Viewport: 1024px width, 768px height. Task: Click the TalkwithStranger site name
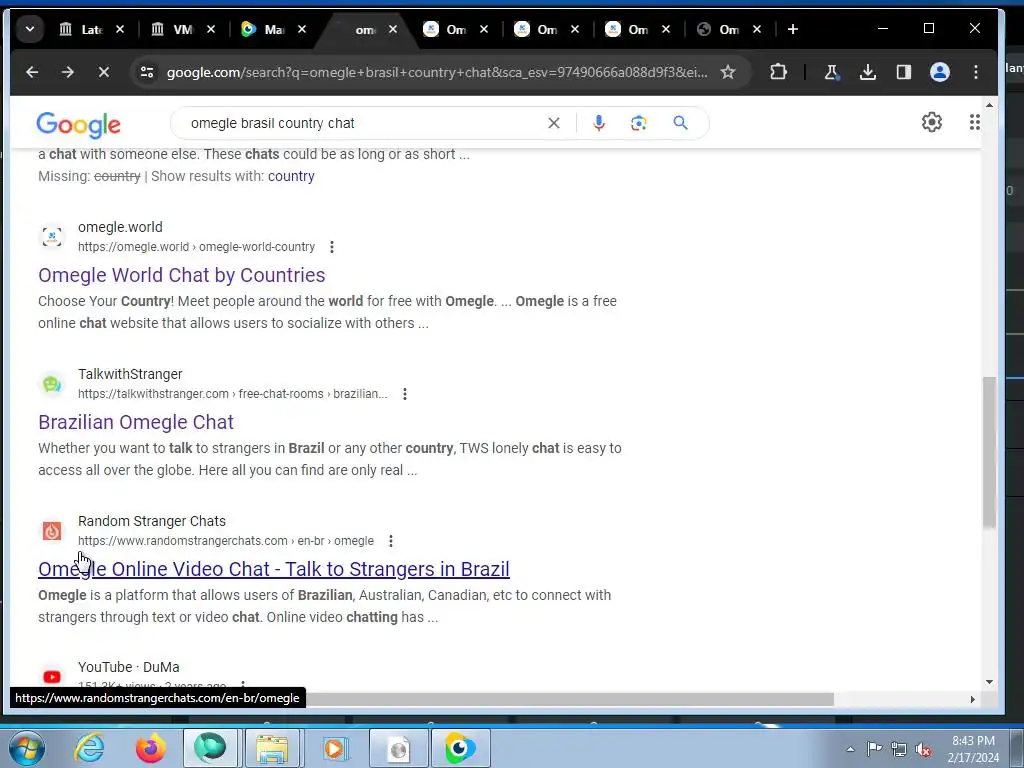[x=130, y=374]
